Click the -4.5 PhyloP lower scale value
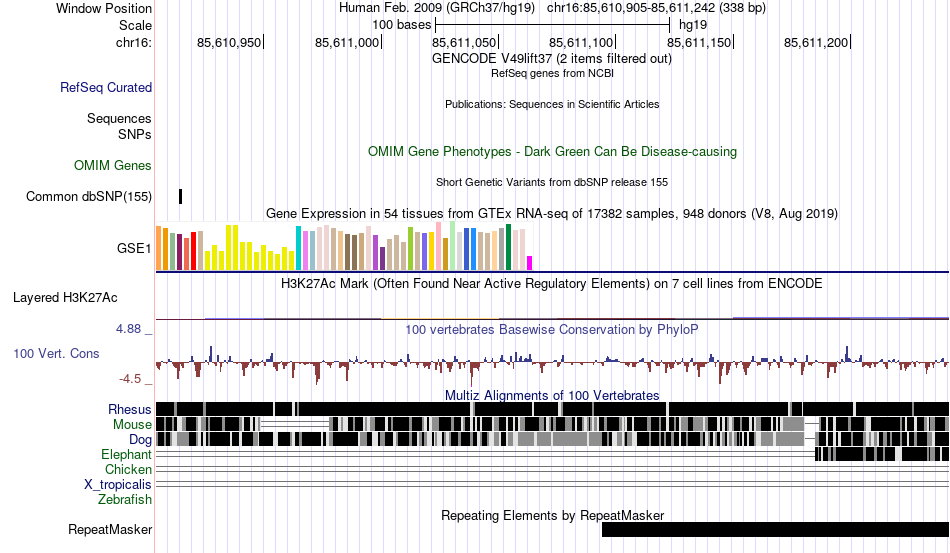 [x=130, y=379]
